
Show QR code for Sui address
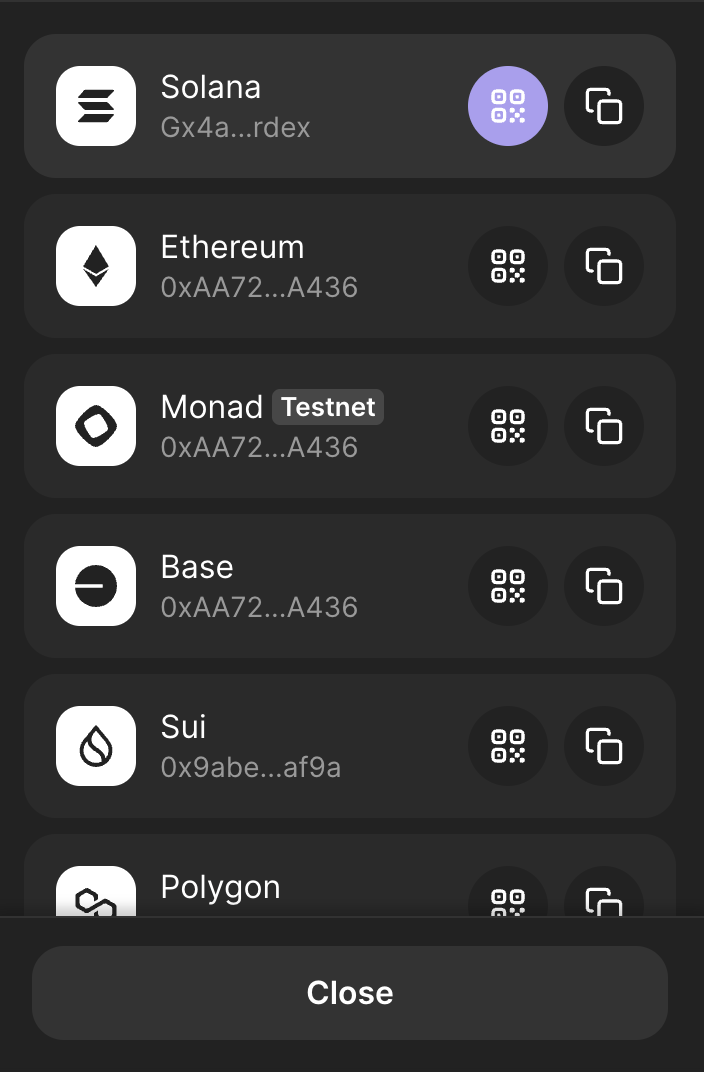[508, 746]
